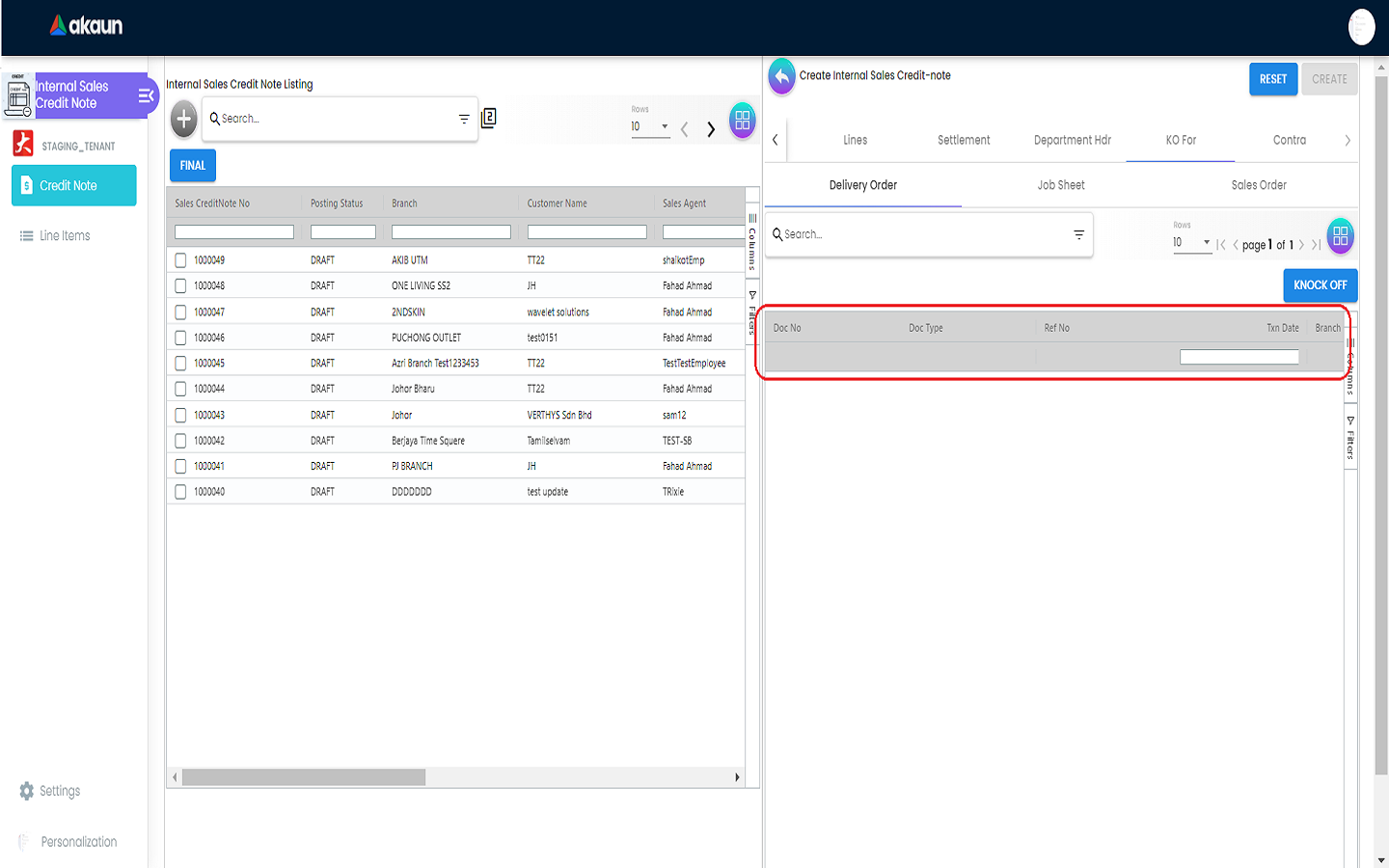The width and height of the screenshot is (1389, 868).
Task: Click the user avatar in top bar
Action: [x=1361, y=27]
